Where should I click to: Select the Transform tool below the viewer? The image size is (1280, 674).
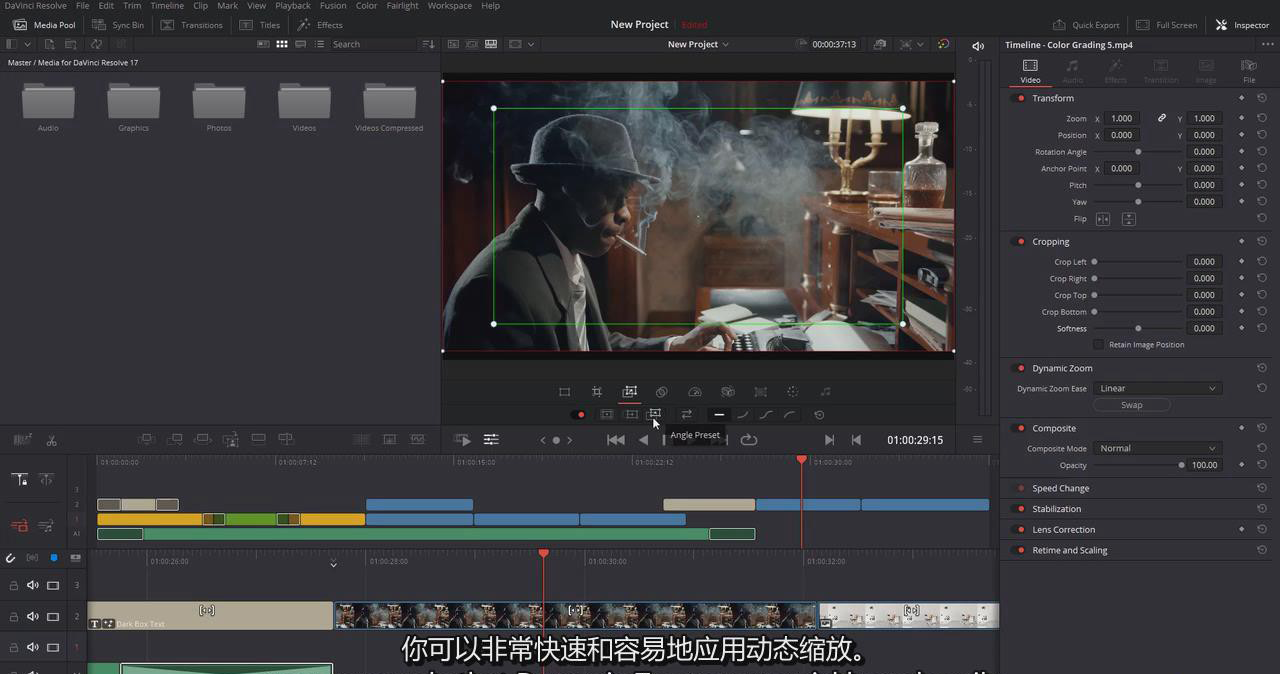(x=564, y=392)
